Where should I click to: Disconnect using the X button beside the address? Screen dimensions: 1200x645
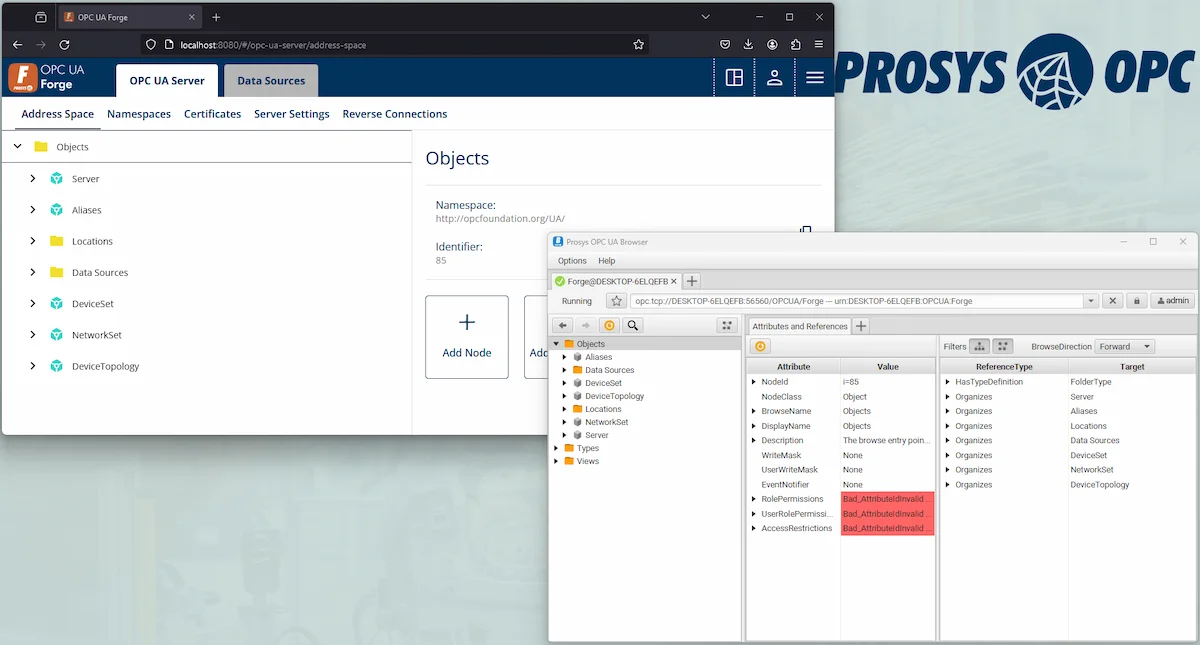(x=1112, y=301)
